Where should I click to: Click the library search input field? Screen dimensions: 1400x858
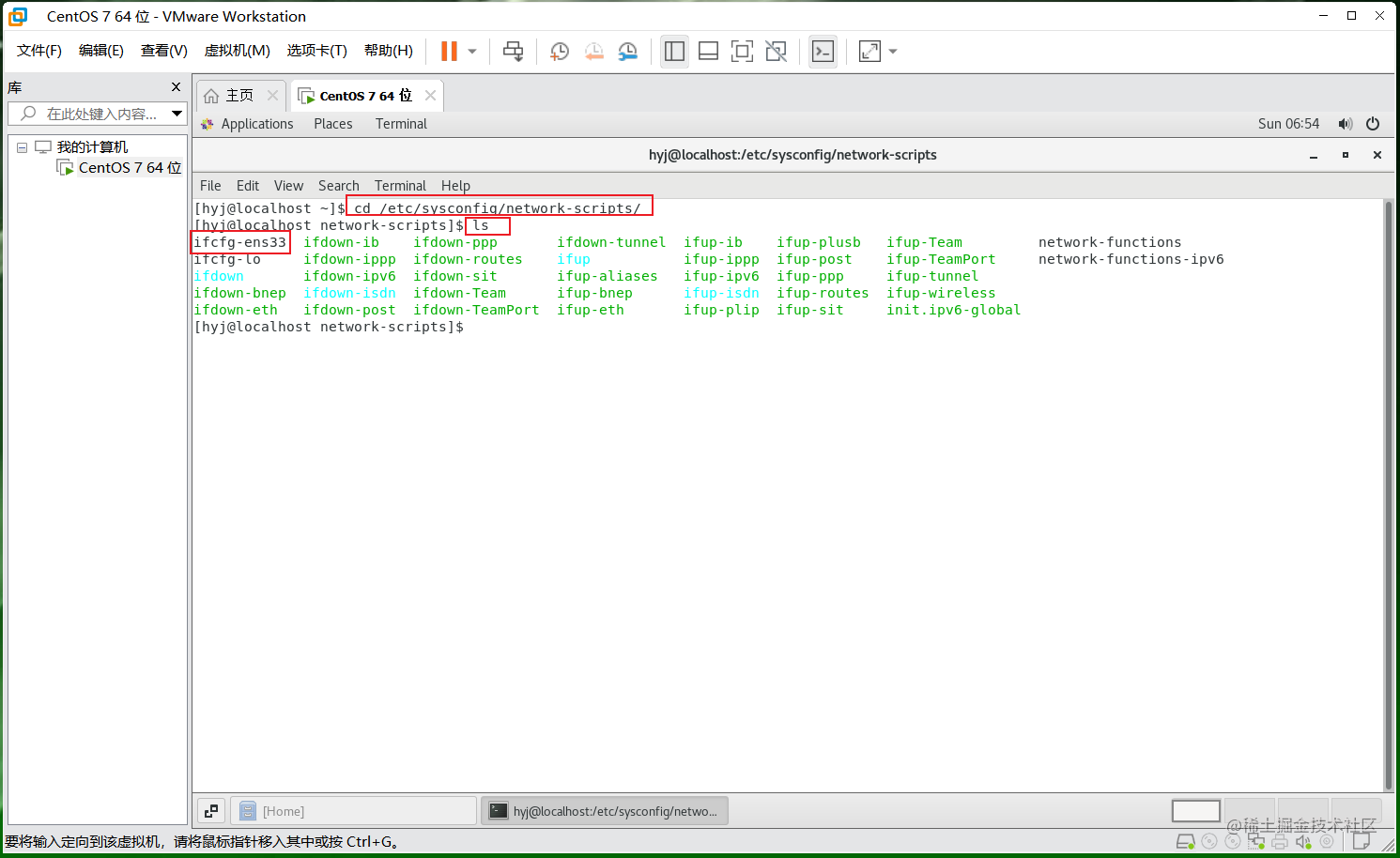(x=101, y=114)
